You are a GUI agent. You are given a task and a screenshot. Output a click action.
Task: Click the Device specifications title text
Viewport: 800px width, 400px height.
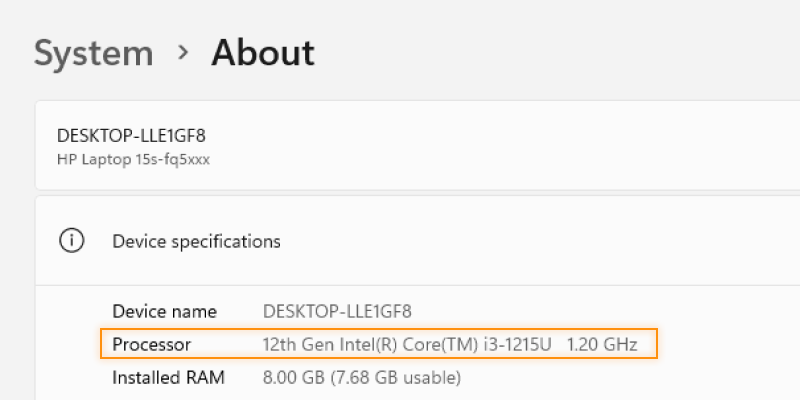point(196,241)
